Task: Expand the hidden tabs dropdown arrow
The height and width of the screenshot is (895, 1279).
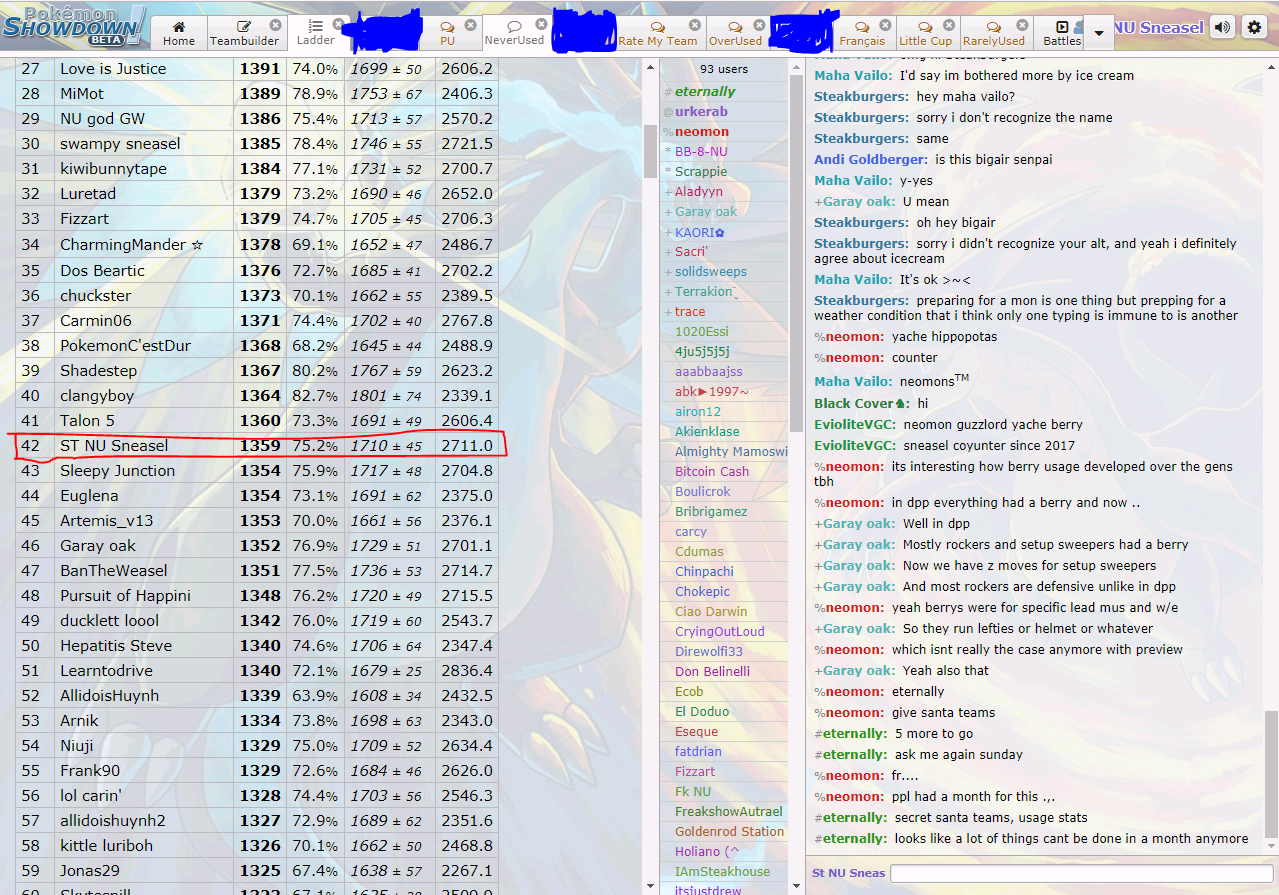Action: coord(1099,33)
